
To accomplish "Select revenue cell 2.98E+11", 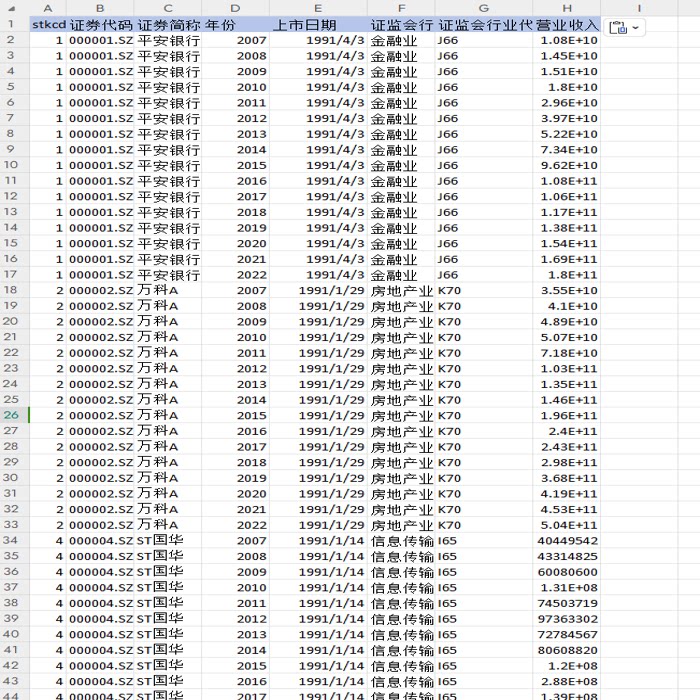I will [567, 462].
